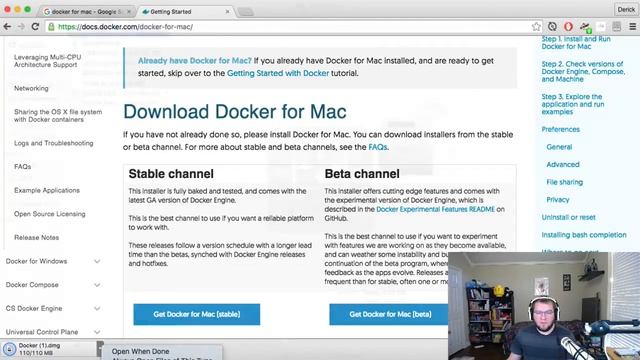Select the Getting Started tab
Screen dimensions: 640x360
click(x=185, y=12)
